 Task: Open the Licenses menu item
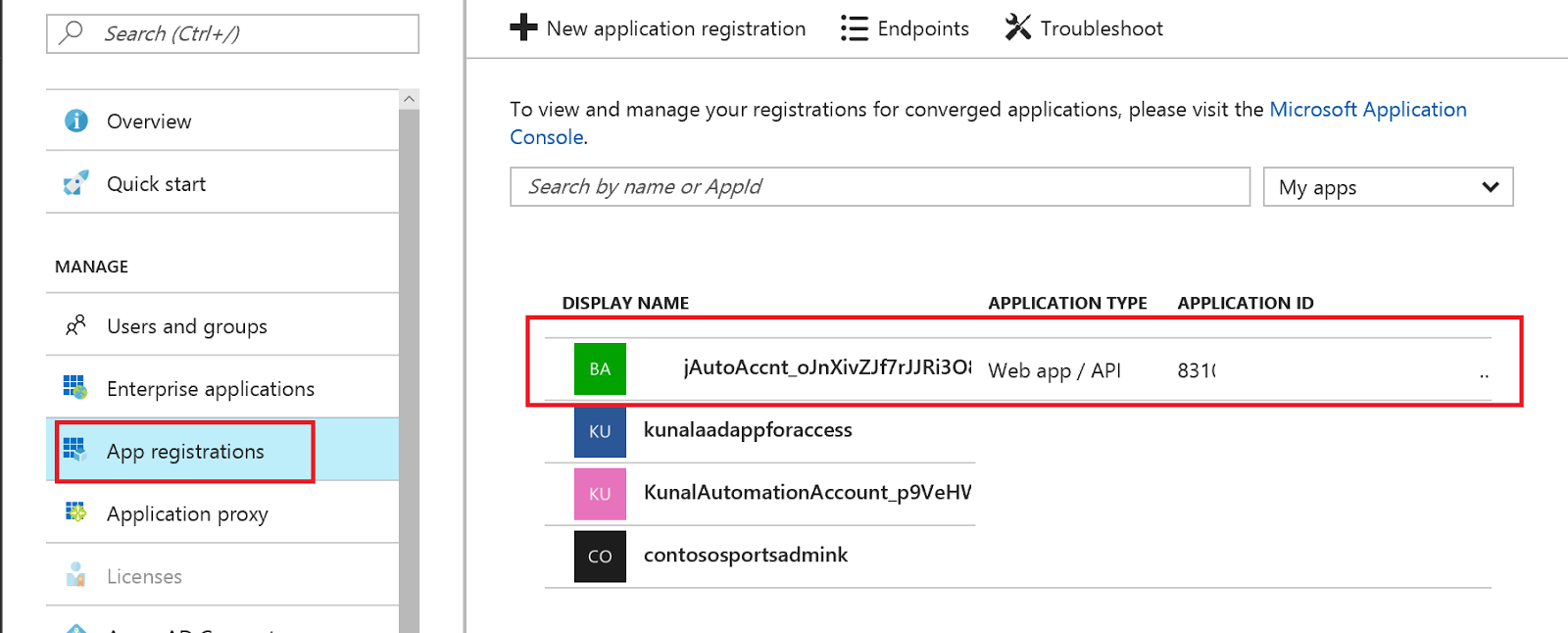(222, 576)
